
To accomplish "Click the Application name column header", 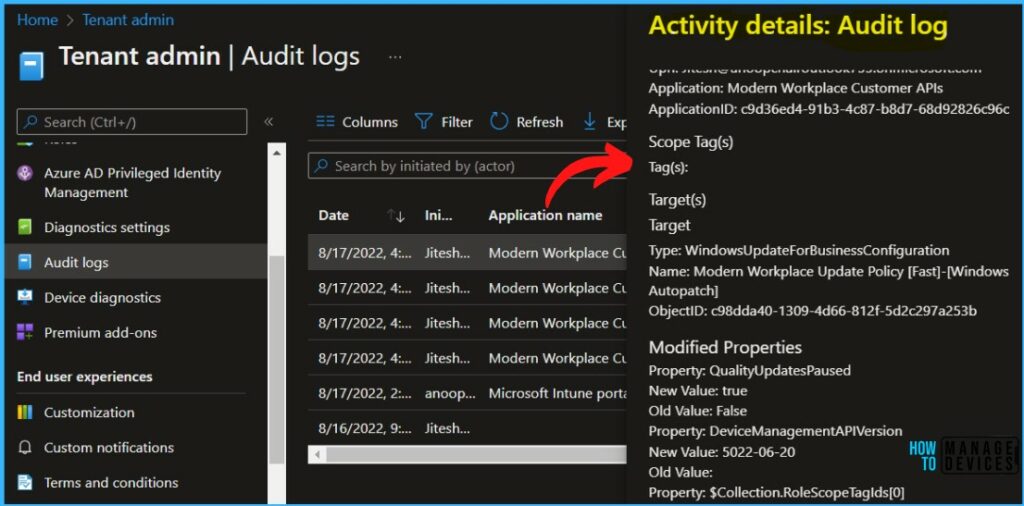I will [x=545, y=215].
